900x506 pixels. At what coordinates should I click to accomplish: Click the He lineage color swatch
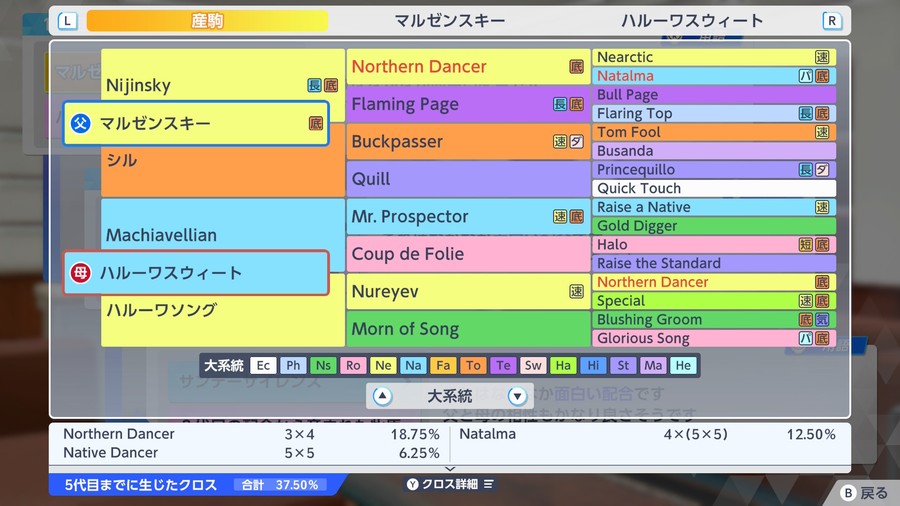click(x=683, y=365)
